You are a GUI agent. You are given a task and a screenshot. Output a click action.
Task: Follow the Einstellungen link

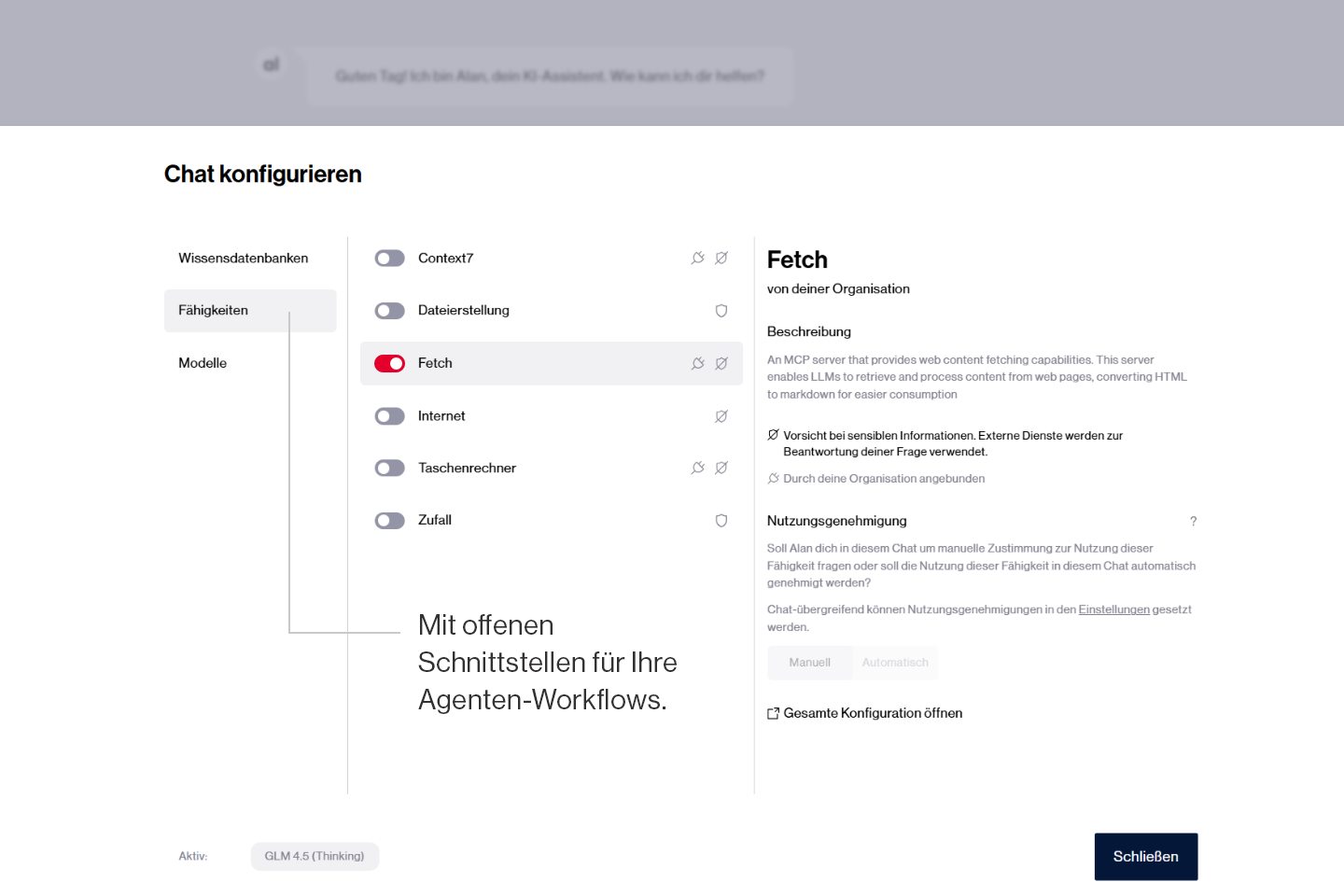(1113, 609)
